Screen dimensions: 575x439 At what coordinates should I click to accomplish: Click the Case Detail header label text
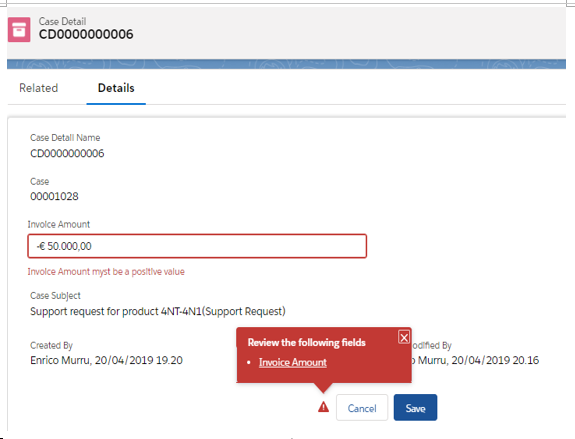tap(62, 21)
